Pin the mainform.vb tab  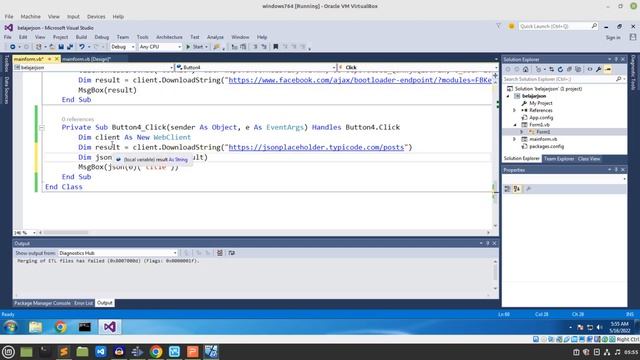50,59
